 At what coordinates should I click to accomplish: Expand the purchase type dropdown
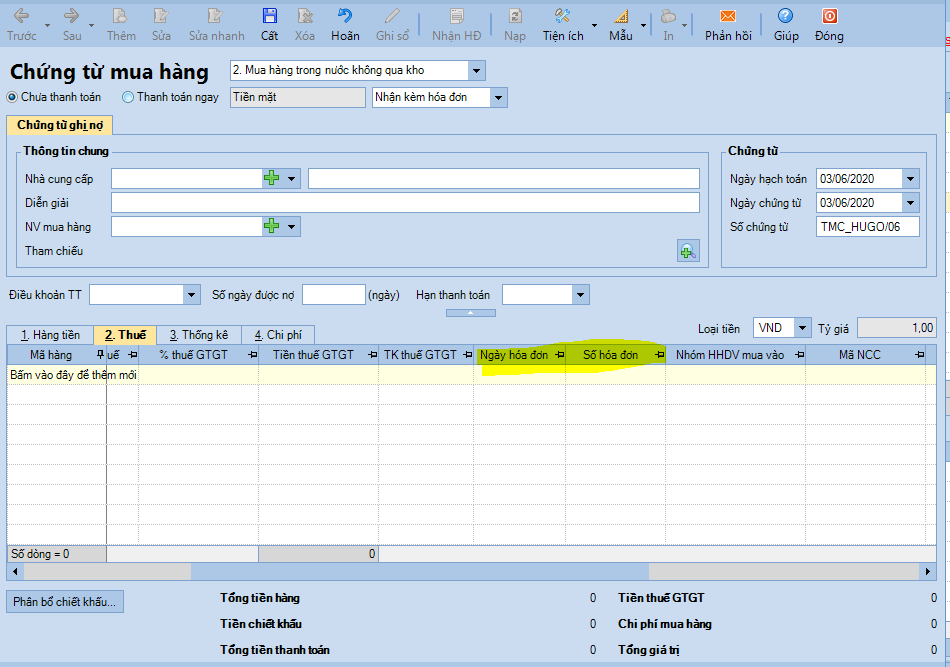[x=476, y=70]
